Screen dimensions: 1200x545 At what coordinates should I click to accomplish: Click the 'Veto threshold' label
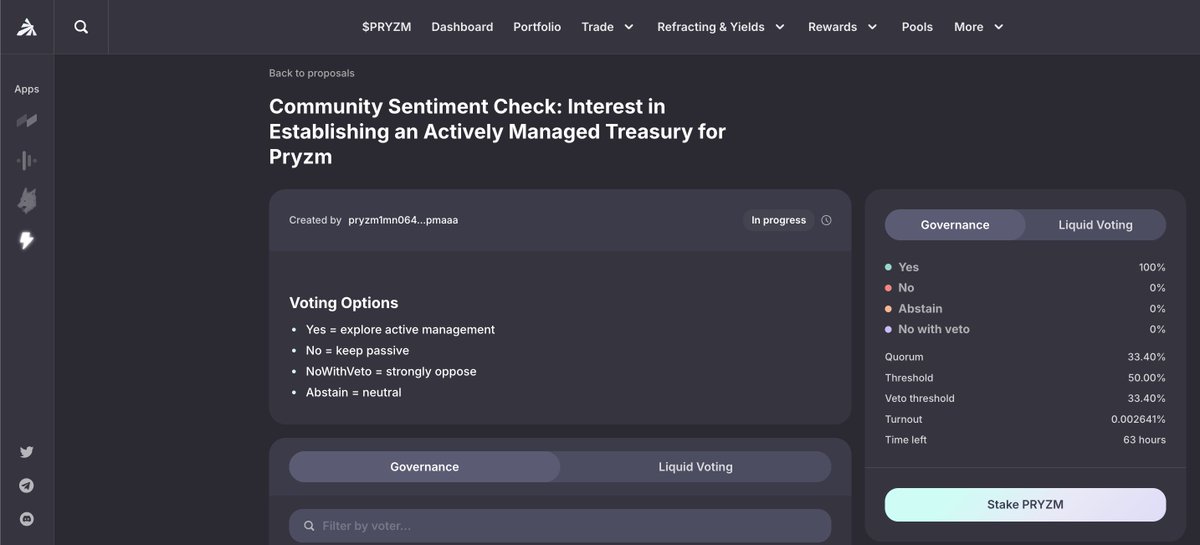(920, 398)
